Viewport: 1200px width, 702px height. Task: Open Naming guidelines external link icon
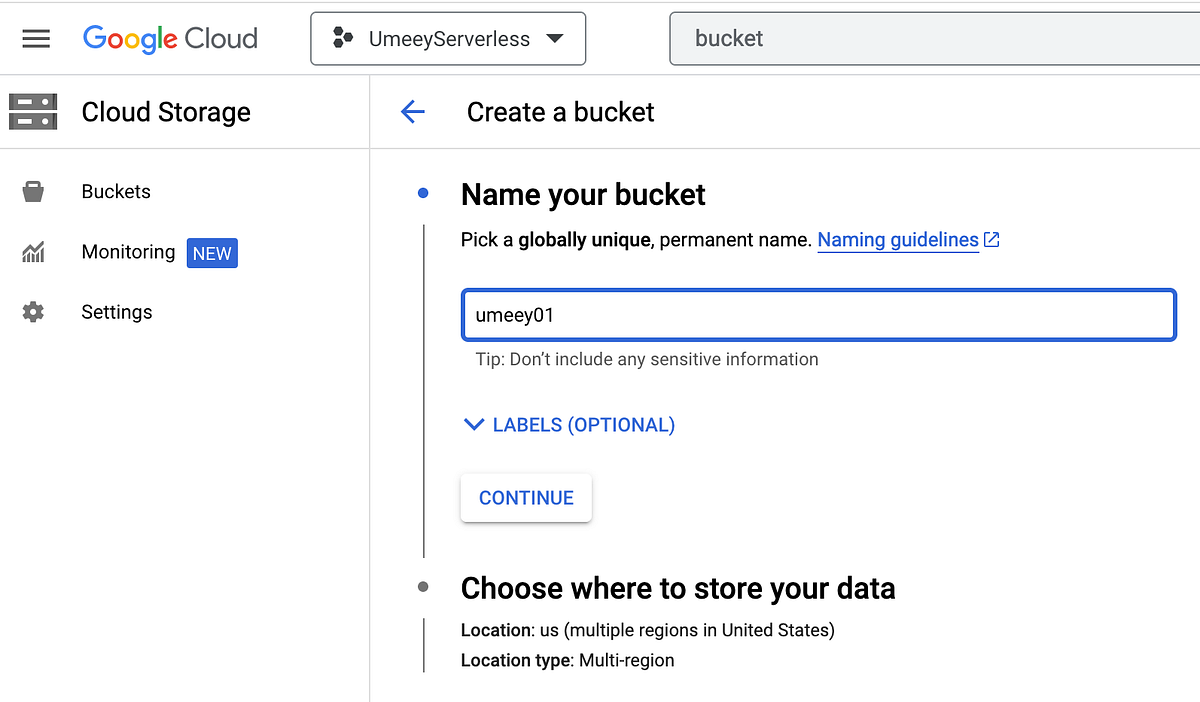click(x=991, y=239)
